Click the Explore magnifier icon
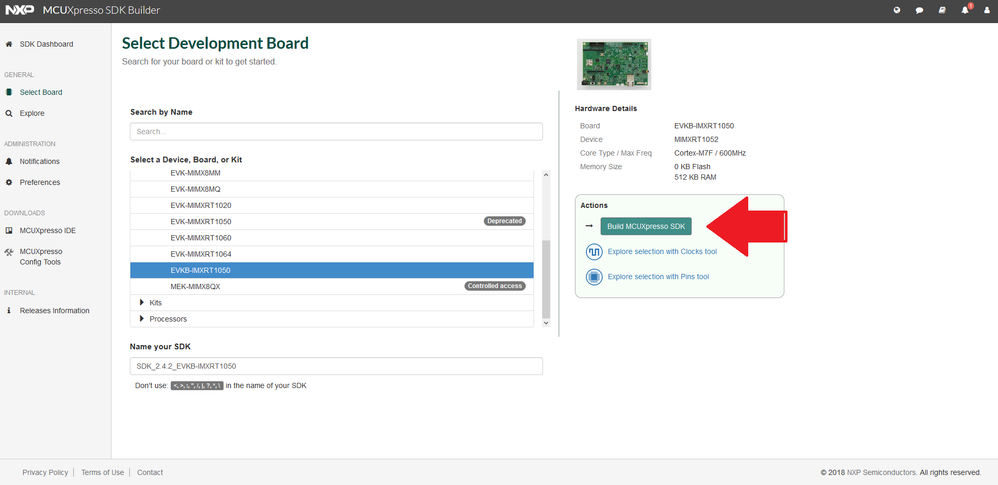The width and height of the screenshot is (998, 485). point(9,113)
